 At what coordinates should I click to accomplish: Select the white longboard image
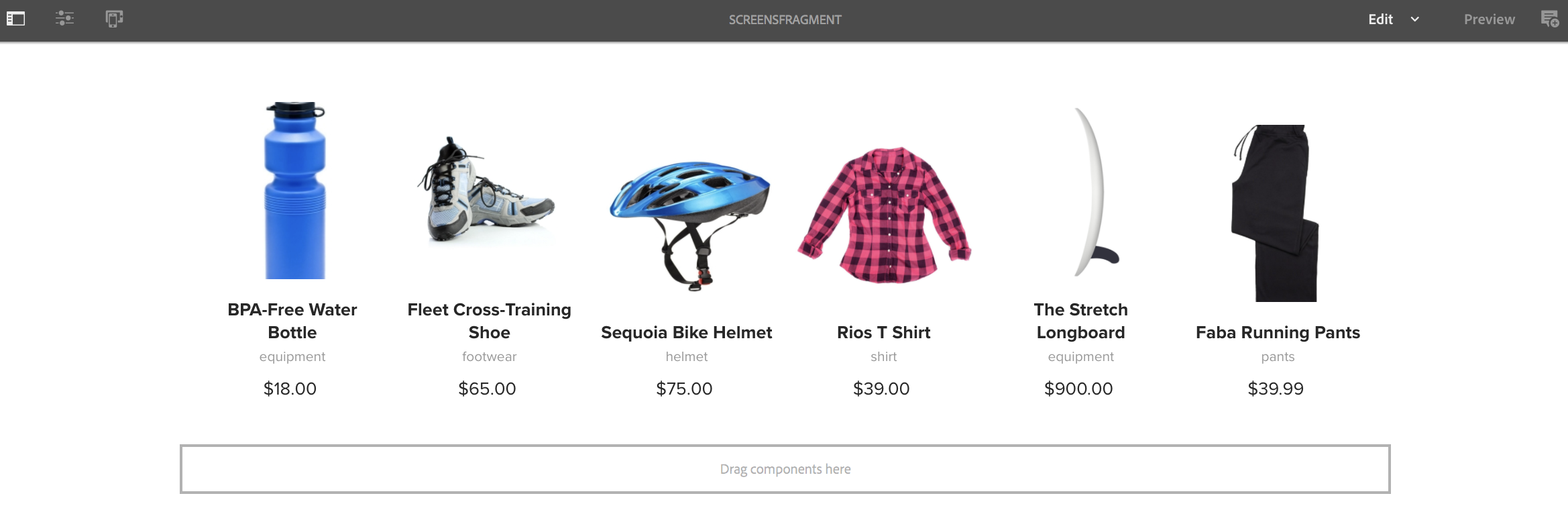tap(1093, 193)
